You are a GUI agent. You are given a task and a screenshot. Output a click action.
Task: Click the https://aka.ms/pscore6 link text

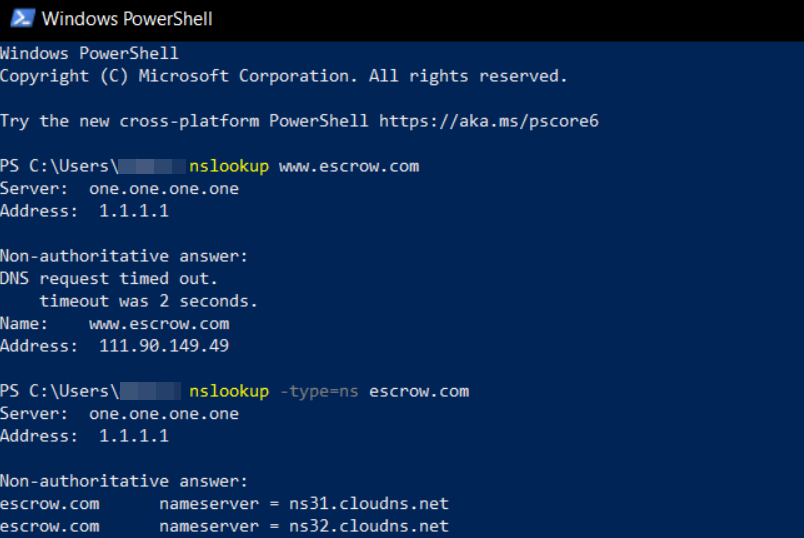coord(489,121)
